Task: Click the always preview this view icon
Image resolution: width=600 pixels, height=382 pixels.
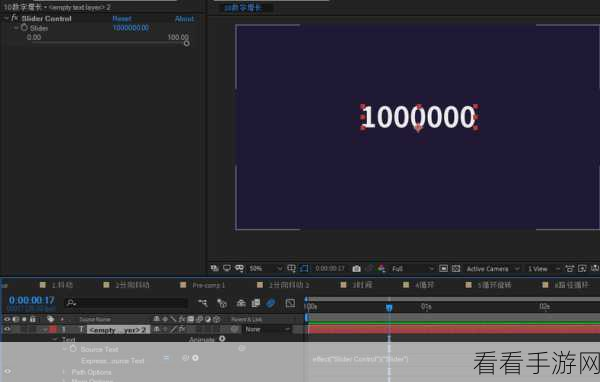Action: [x=214, y=268]
